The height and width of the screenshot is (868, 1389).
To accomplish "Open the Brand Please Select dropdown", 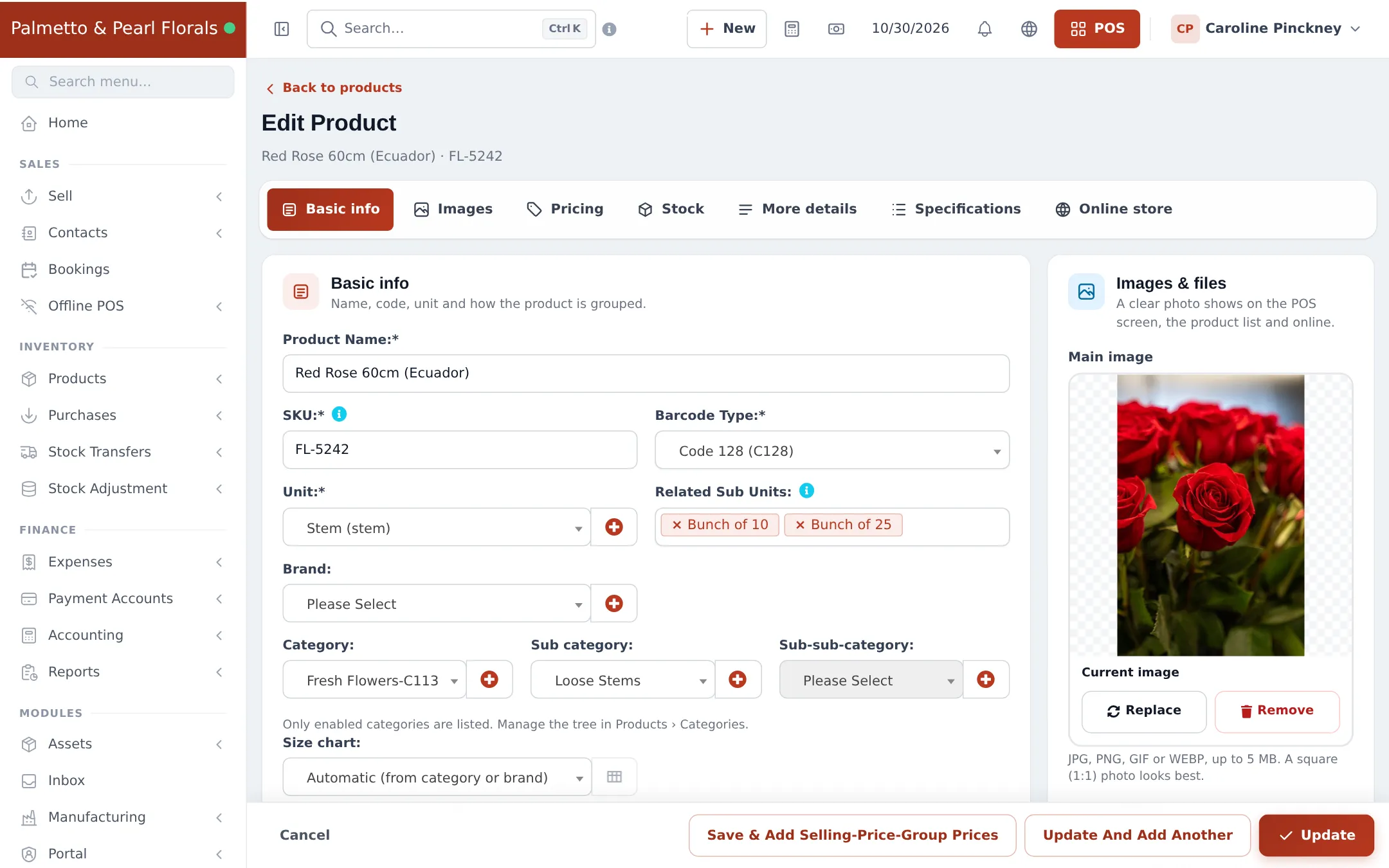I will coord(437,603).
